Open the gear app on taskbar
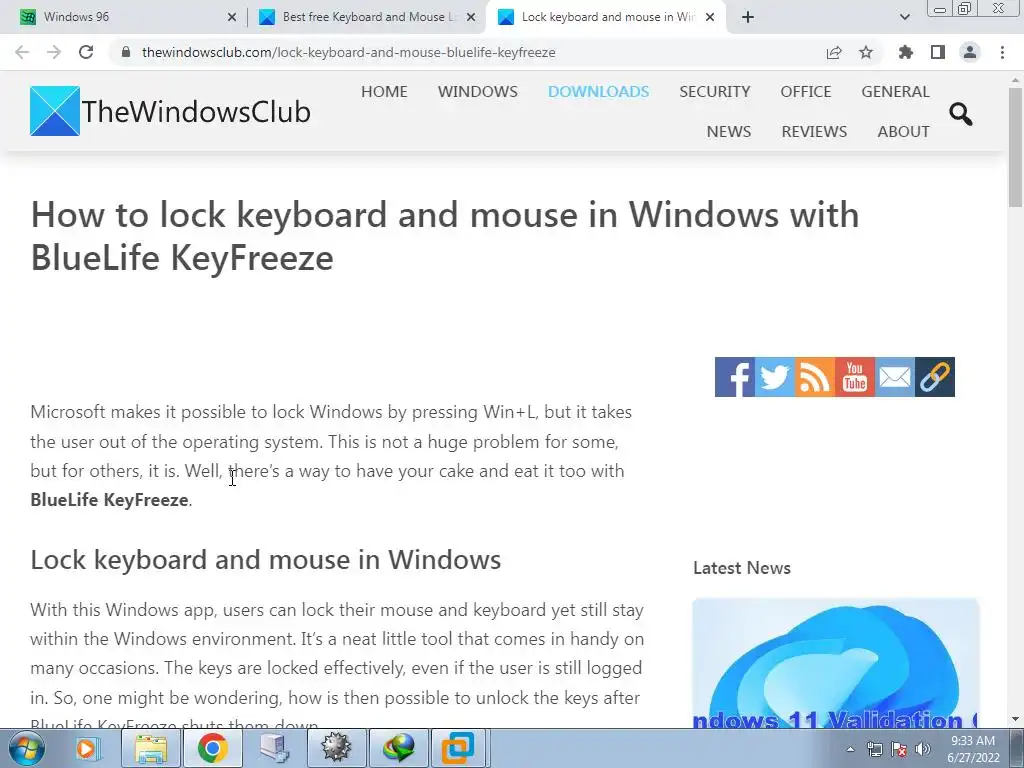This screenshot has height=768, width=1024. [x=336, y=748]
